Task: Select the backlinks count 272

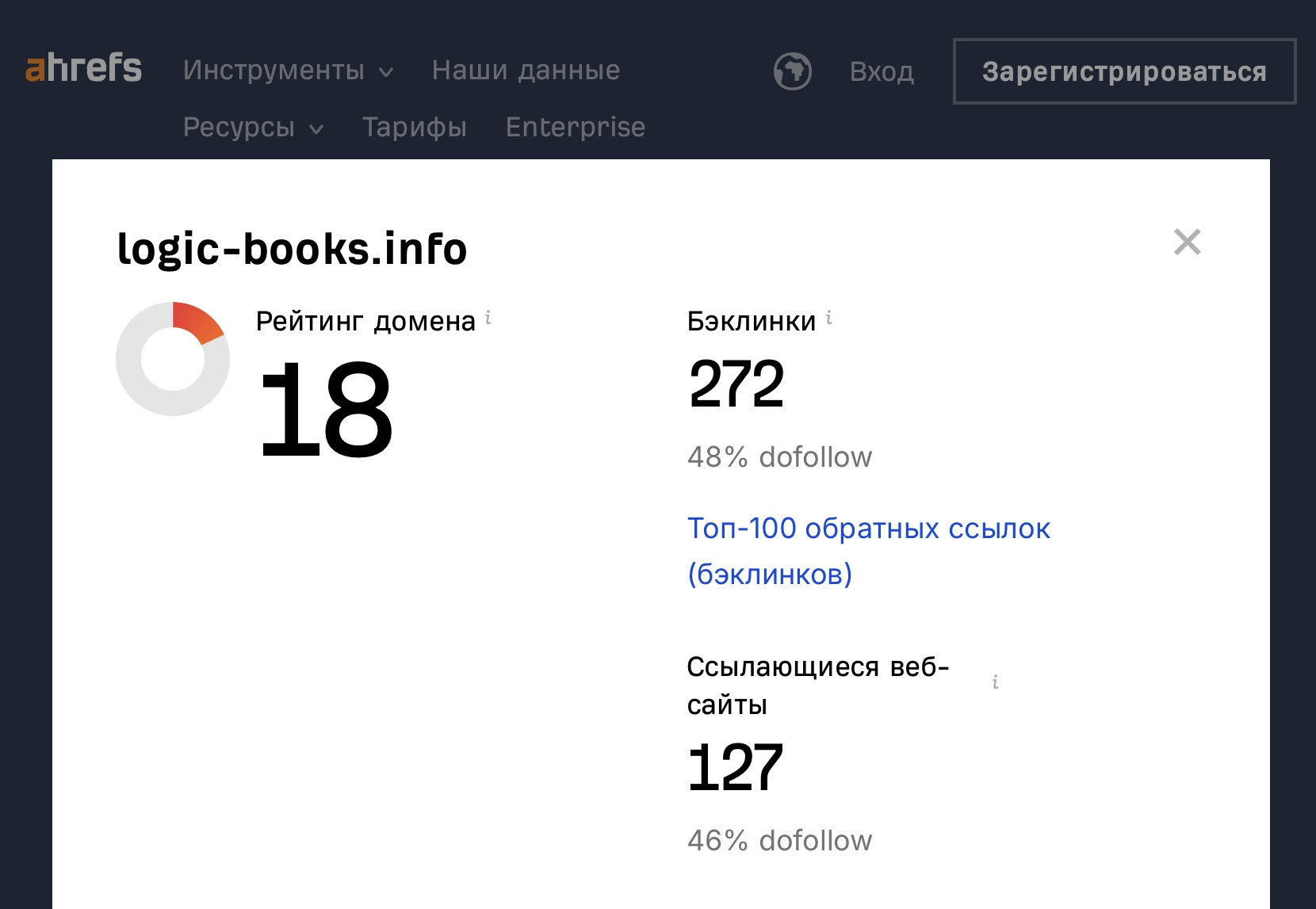Action: click(x=736, y=384)
